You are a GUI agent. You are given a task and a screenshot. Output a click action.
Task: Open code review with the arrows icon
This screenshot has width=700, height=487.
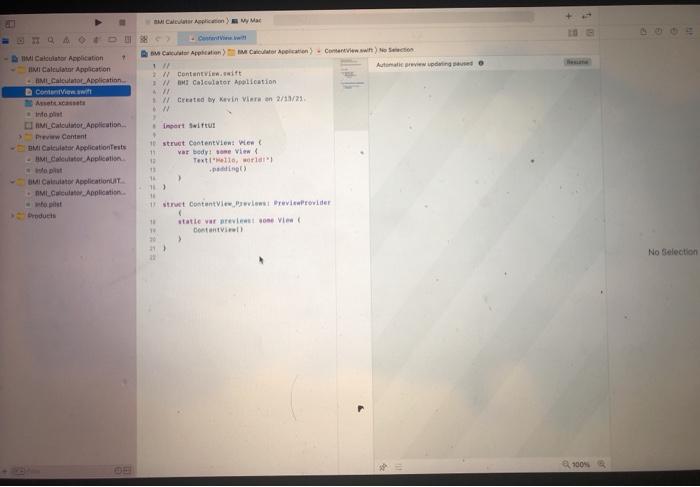tap(587, 16)
